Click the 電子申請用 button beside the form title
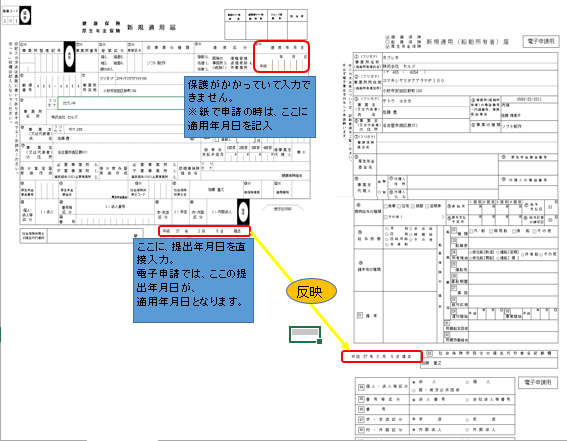Viewport: 567px width, 441px height. coord(541,42)
